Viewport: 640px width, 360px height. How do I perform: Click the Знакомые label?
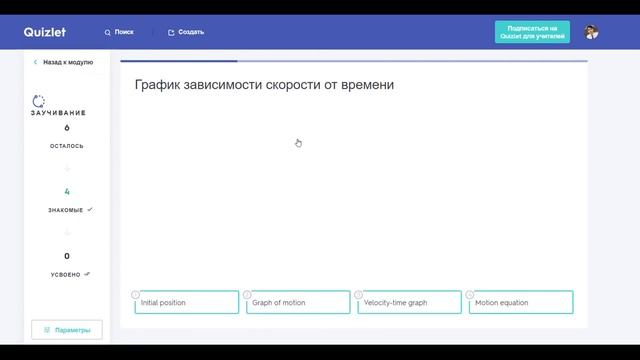coord(66,210)
